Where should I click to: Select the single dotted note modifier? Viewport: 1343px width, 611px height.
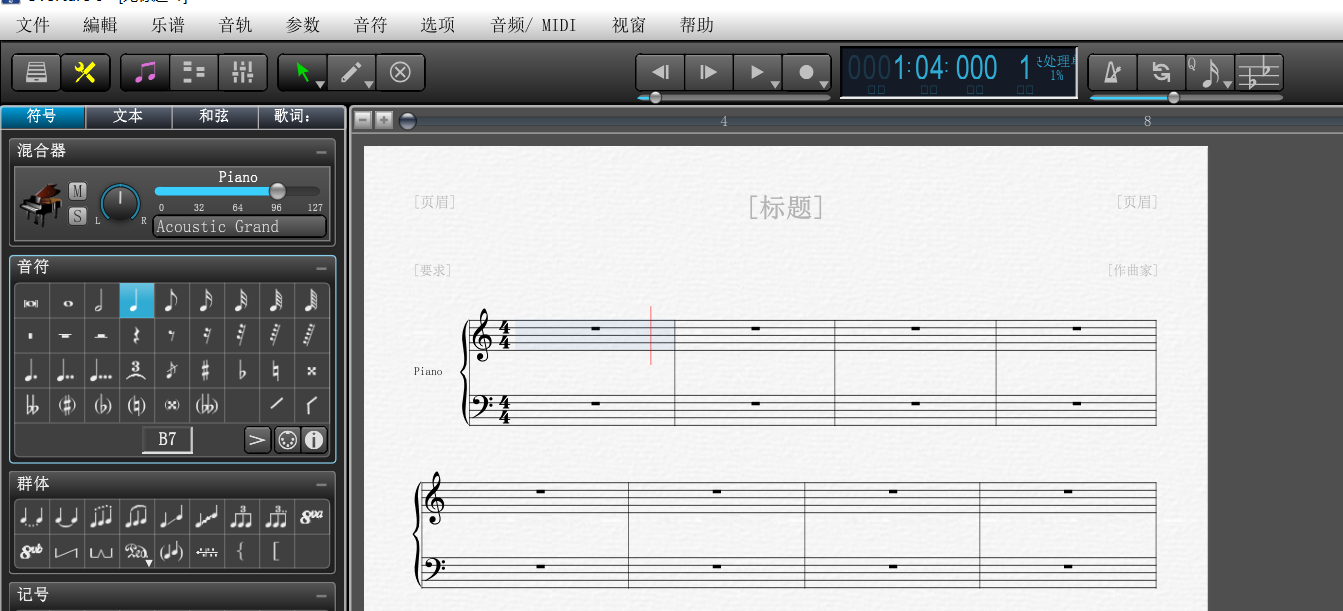coord(32,372)
